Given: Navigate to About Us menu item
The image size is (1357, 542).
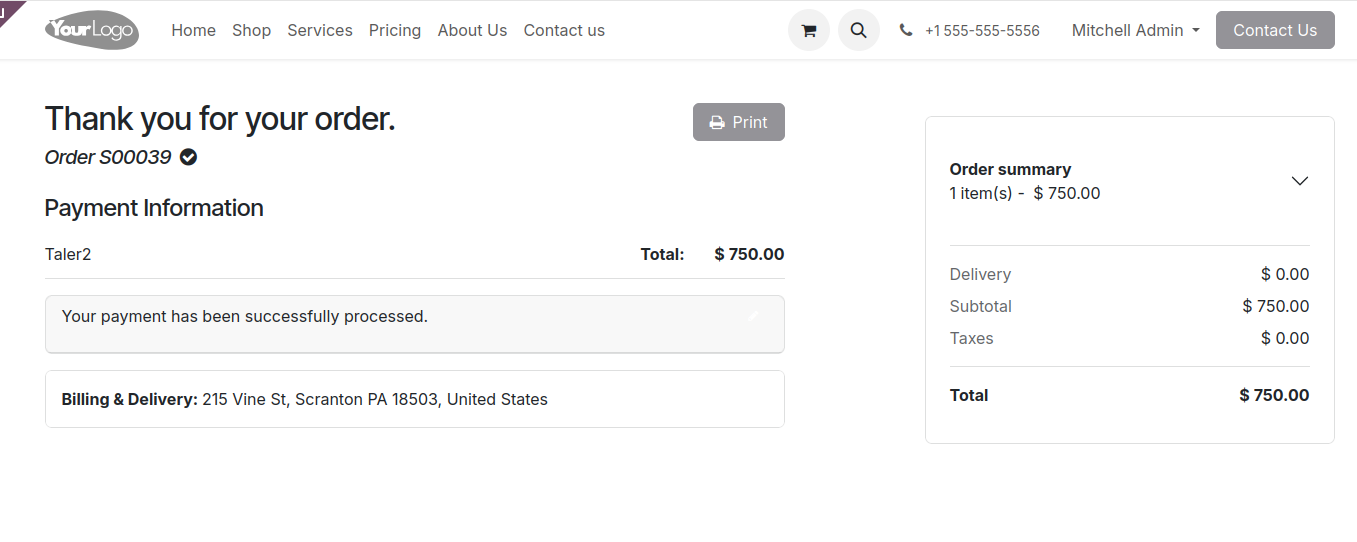Looking at the screenshot, I should (x=472, y=30).
